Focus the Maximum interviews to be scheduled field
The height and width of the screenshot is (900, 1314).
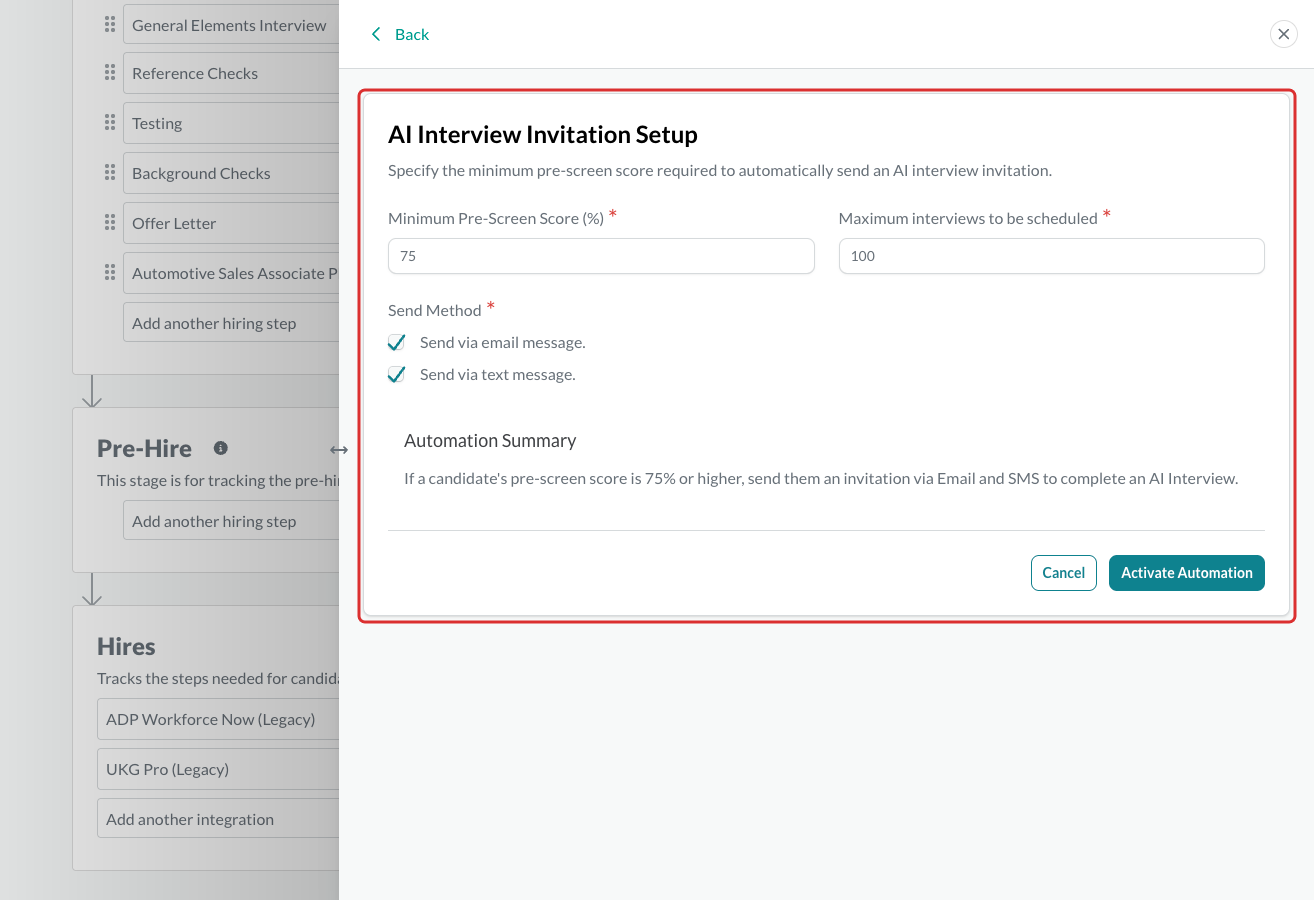click(1052, 256)
